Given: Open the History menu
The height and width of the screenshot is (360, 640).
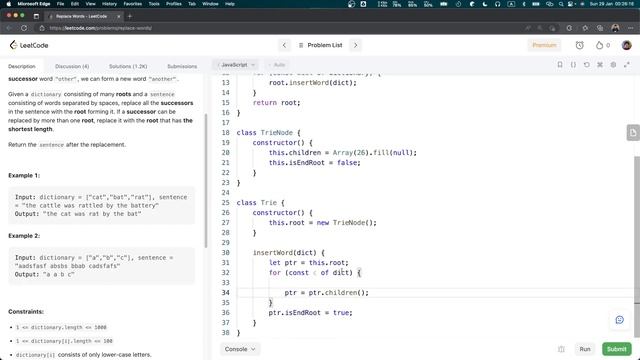Looking at the screenshot, I should (109, 4).
